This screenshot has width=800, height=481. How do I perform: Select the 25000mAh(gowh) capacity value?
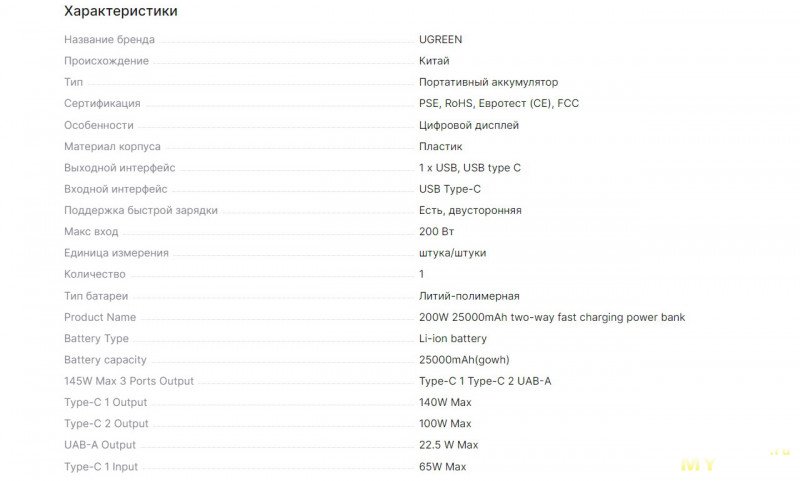tap(464, 360)
